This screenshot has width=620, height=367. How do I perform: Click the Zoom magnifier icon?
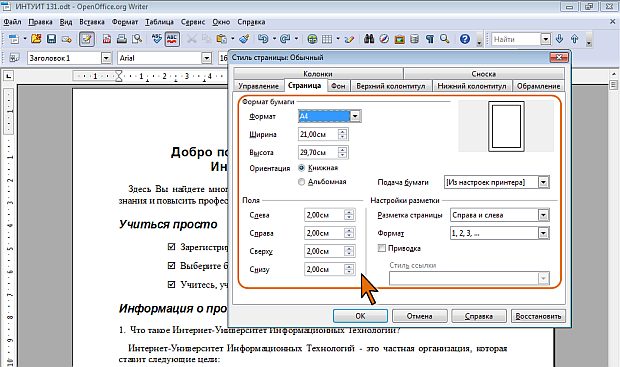pyautogui.click(x=445, y=39)
